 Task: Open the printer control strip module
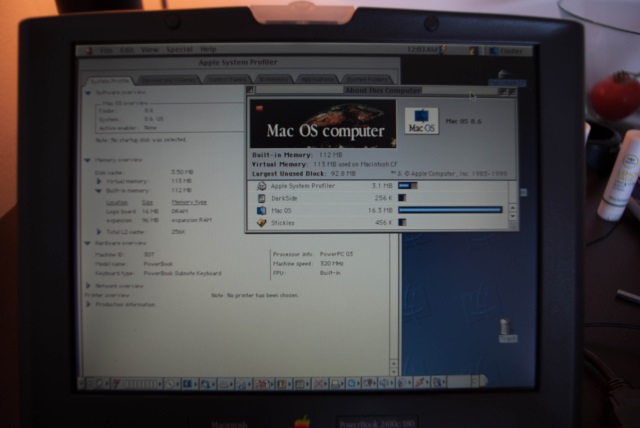(x=337, y=384)
